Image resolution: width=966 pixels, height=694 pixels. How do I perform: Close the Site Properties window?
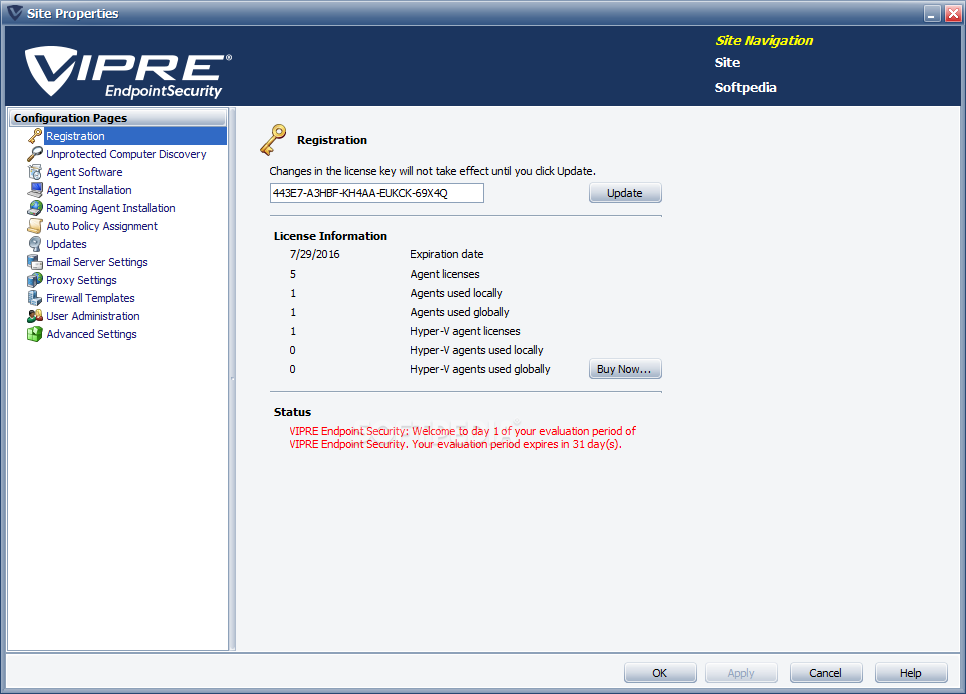click(953, 14)
